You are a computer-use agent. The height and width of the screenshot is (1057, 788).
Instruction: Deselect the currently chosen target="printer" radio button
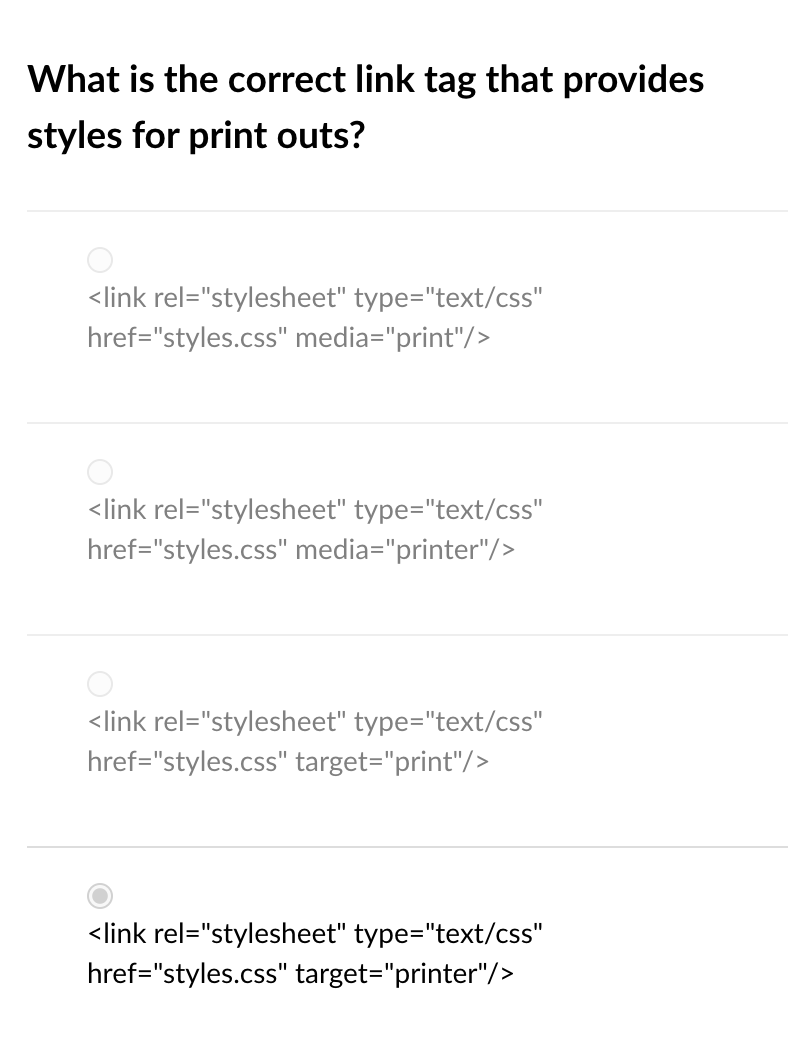(x=100, y=896)
